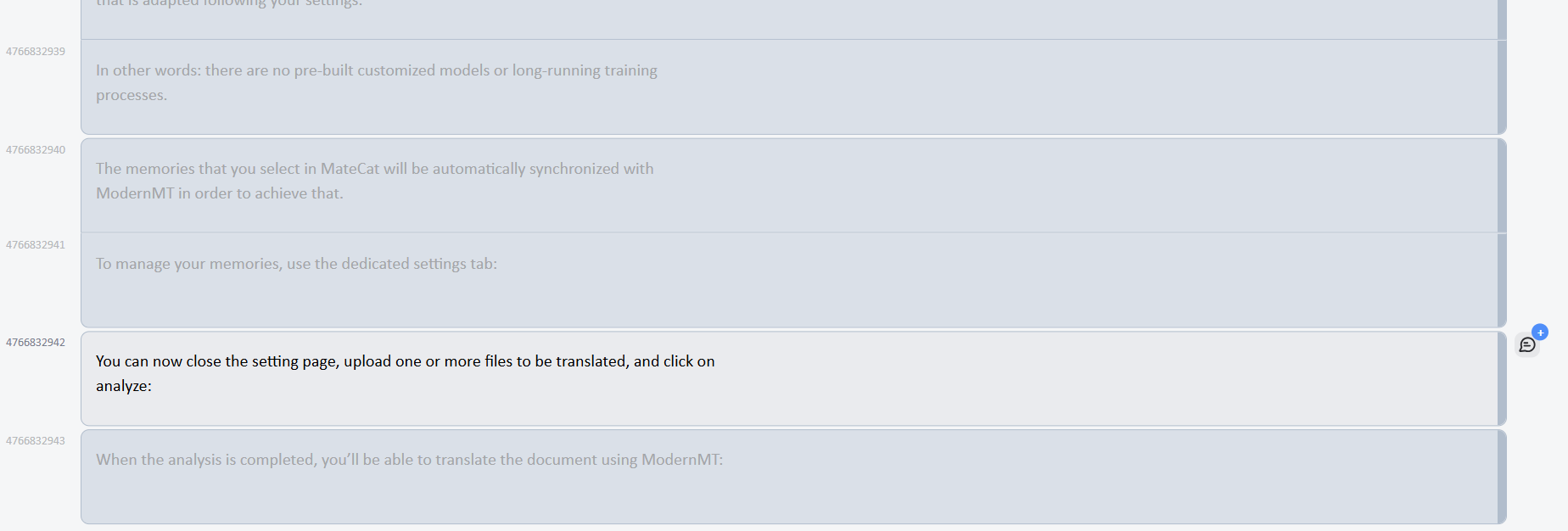
Task: Click the empty translation field of the active segment
Action: pos(1103,378)
